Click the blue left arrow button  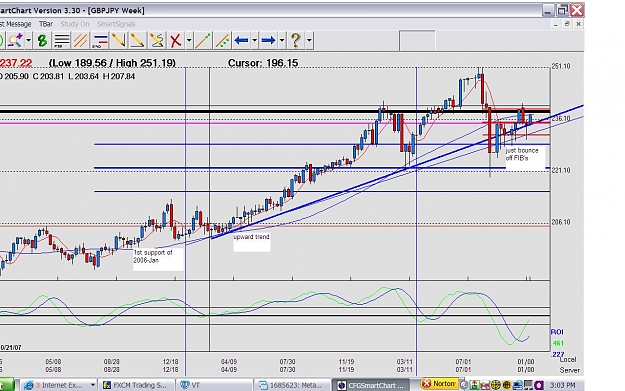[x=242, y=40]
